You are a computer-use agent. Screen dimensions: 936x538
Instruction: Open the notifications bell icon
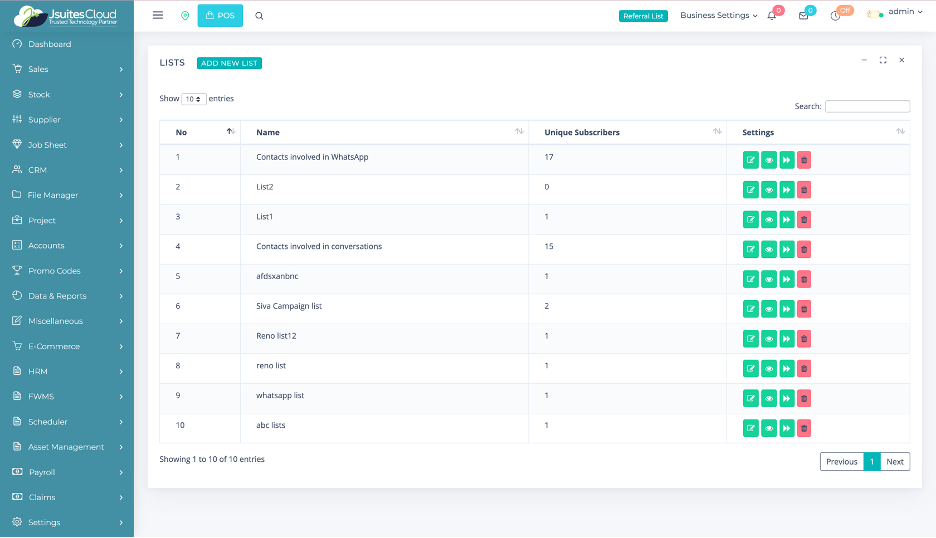coord(772,16)
